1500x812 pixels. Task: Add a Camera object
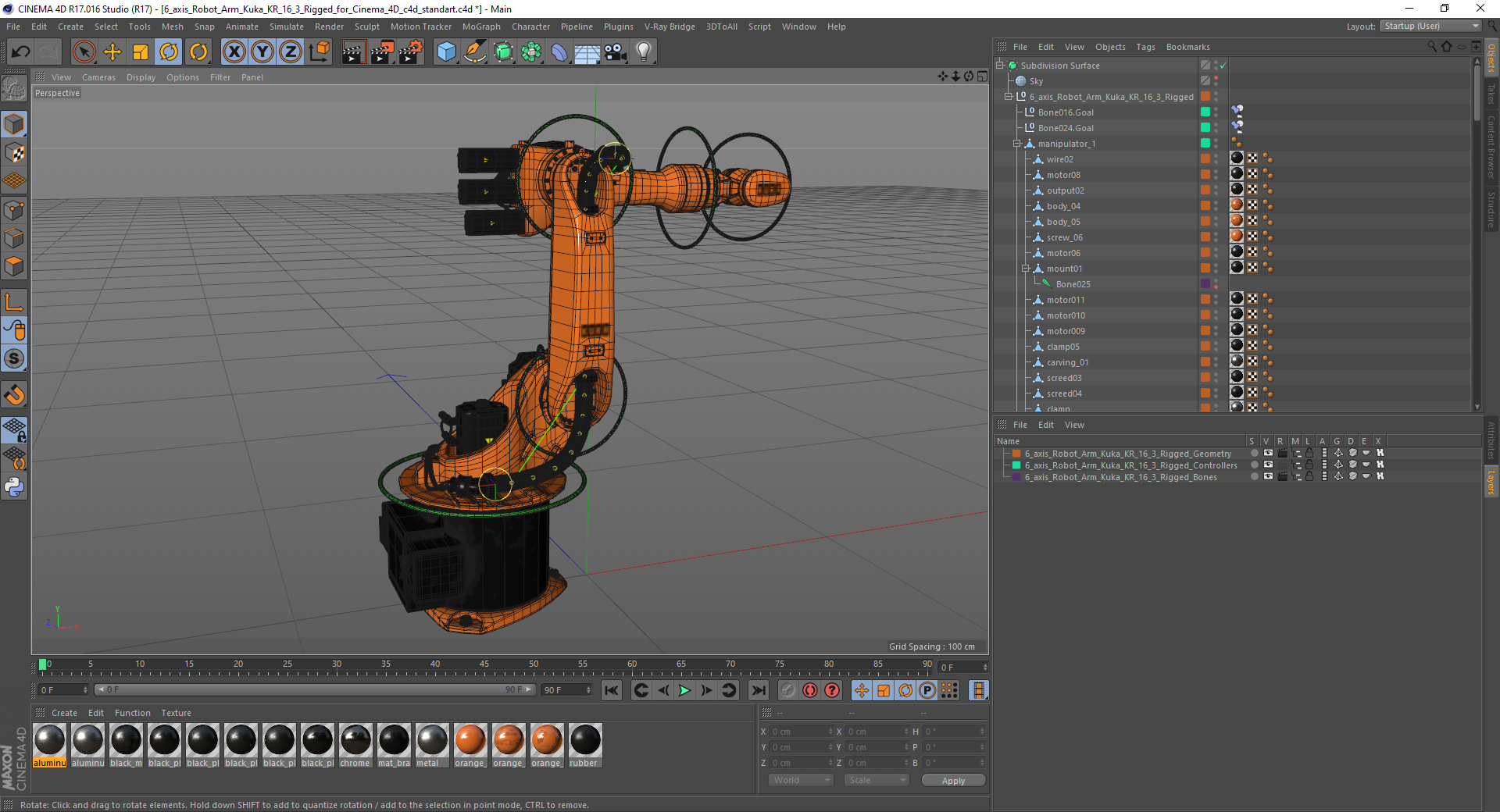[x=616, y=52]
